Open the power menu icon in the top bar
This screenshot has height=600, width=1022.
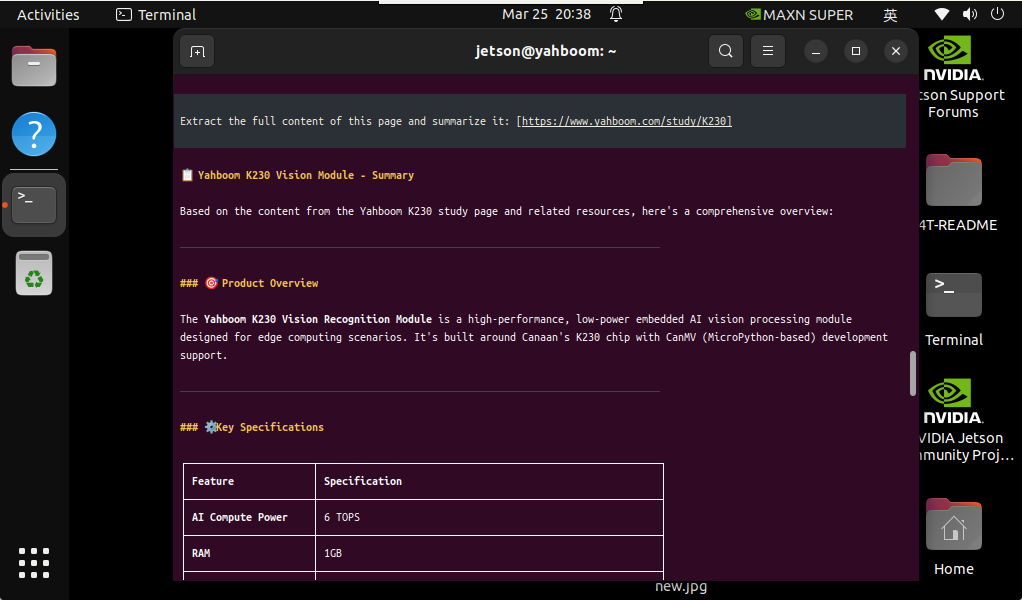(997, 14)
